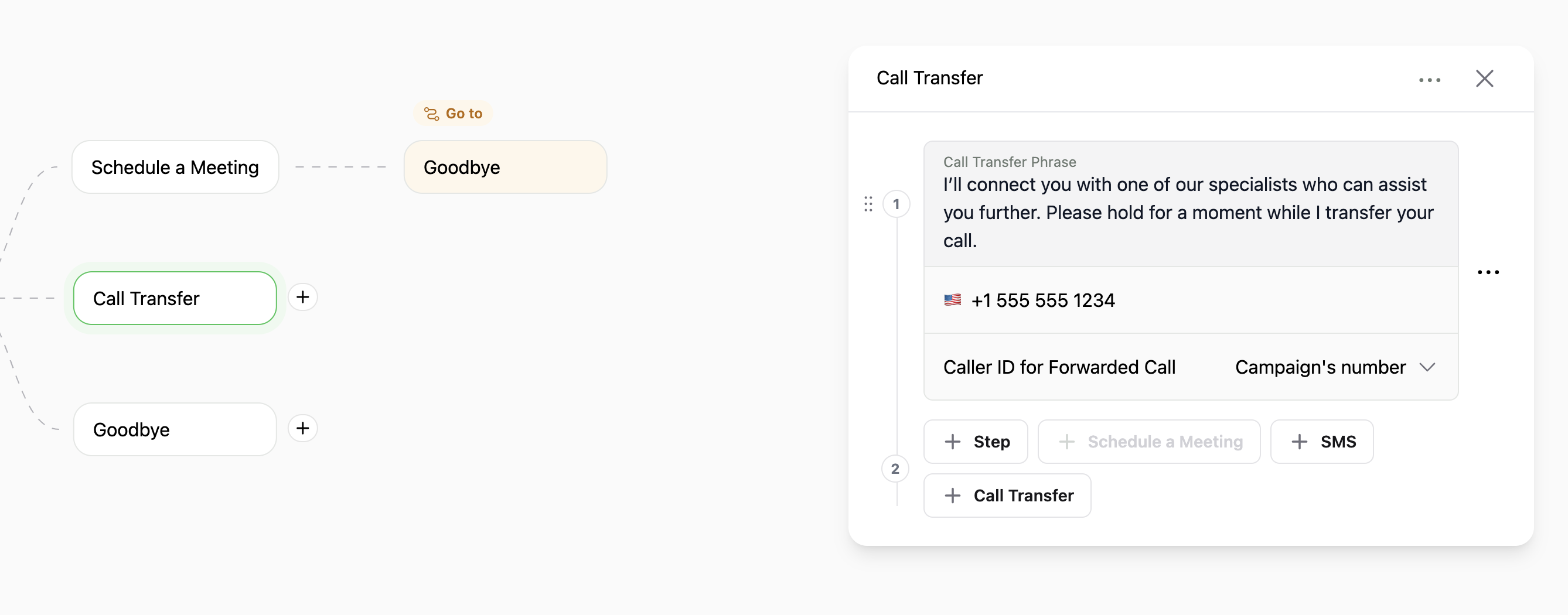1568x615 pixels.
Task: Click the plus beside the Call Transfer node
Action: pos(302,298)
